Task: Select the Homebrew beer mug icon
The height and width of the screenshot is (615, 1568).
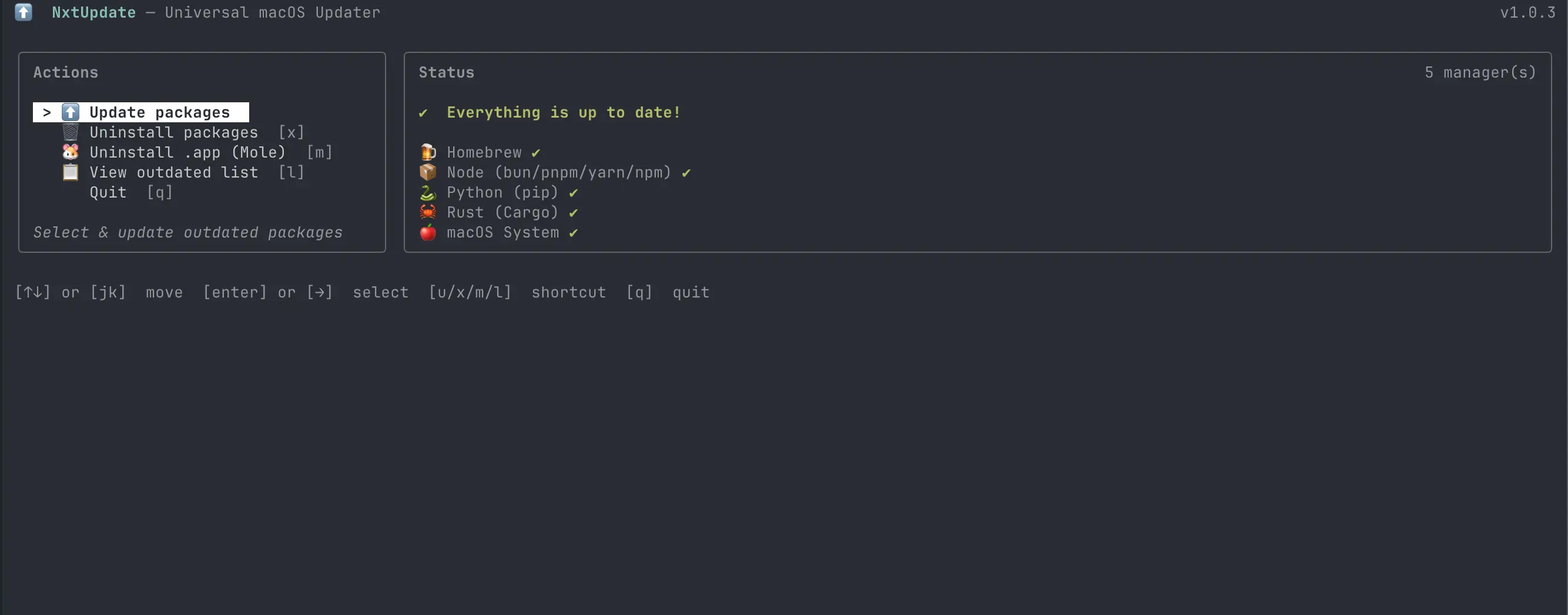Action: (x=428, y=152)
